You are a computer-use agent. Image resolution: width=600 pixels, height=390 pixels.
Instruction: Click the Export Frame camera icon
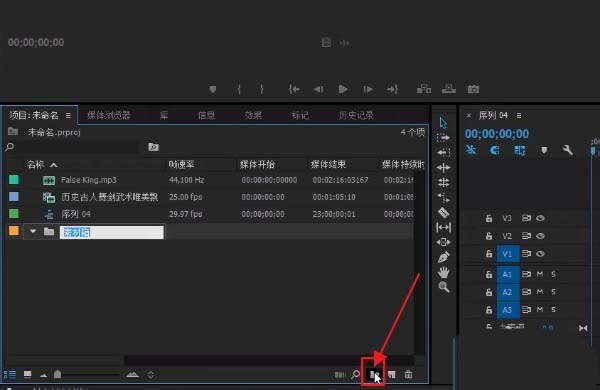pos(473,89)
